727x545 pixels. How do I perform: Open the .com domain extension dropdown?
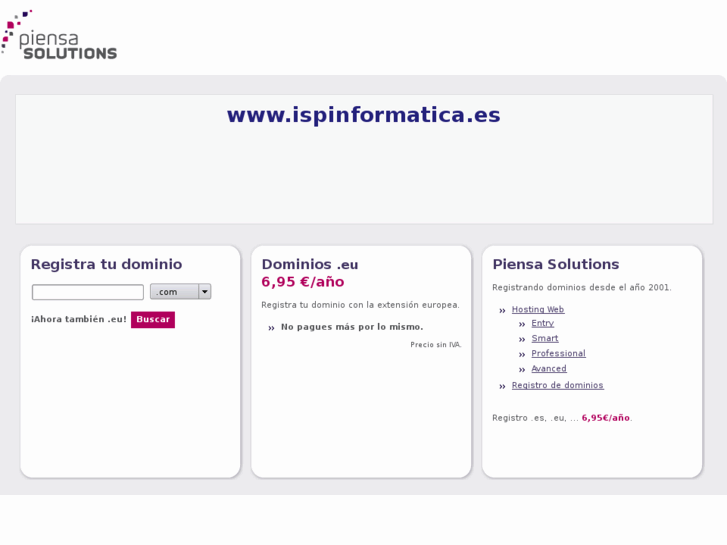pyautogui.click(x=180, y=292)
